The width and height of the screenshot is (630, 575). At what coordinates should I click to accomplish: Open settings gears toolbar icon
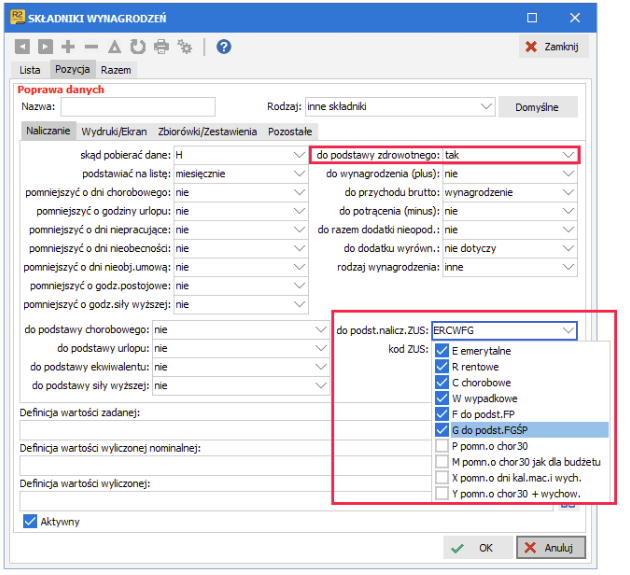tap(185, 47)
